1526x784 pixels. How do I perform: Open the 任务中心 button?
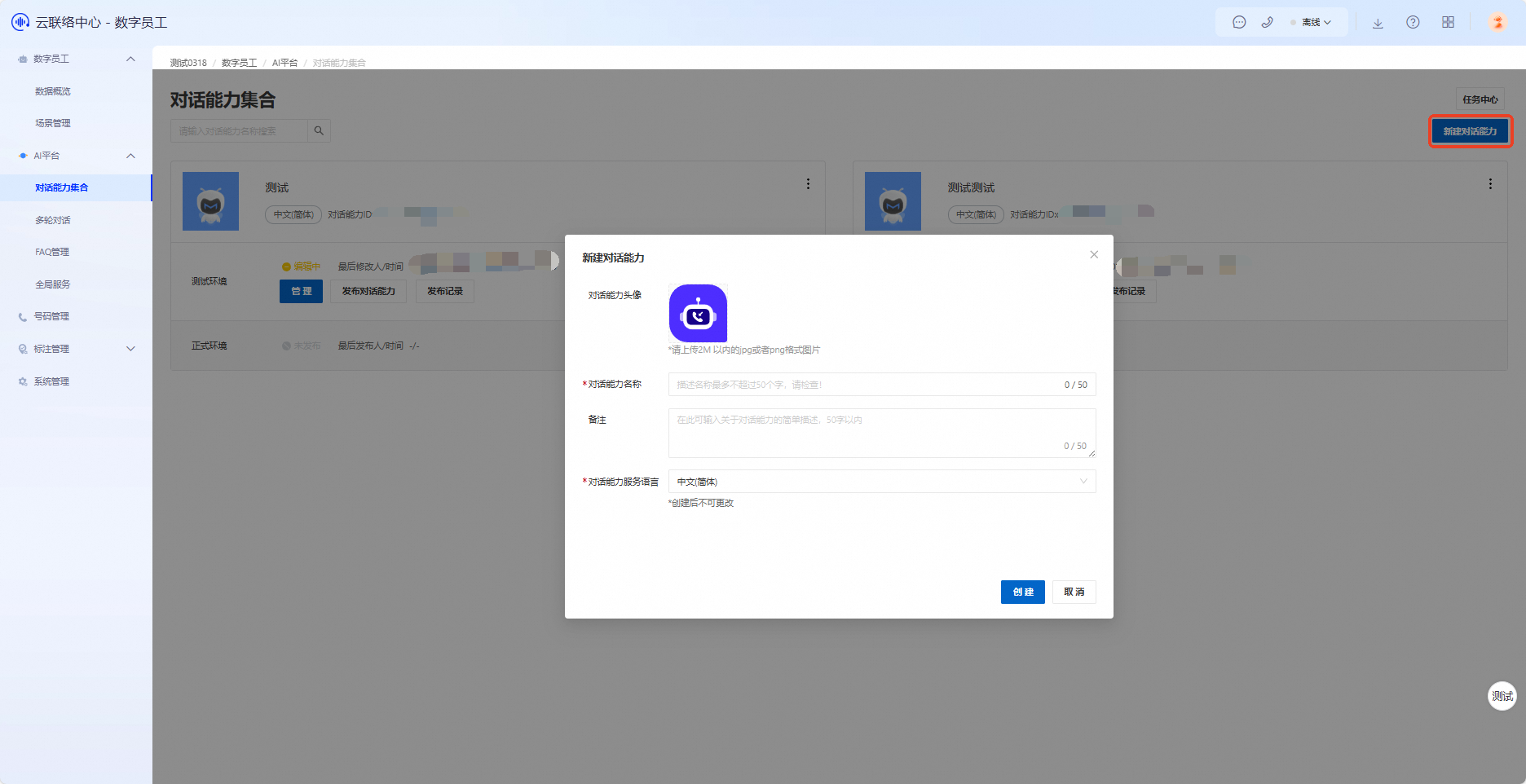point(1480,99)
